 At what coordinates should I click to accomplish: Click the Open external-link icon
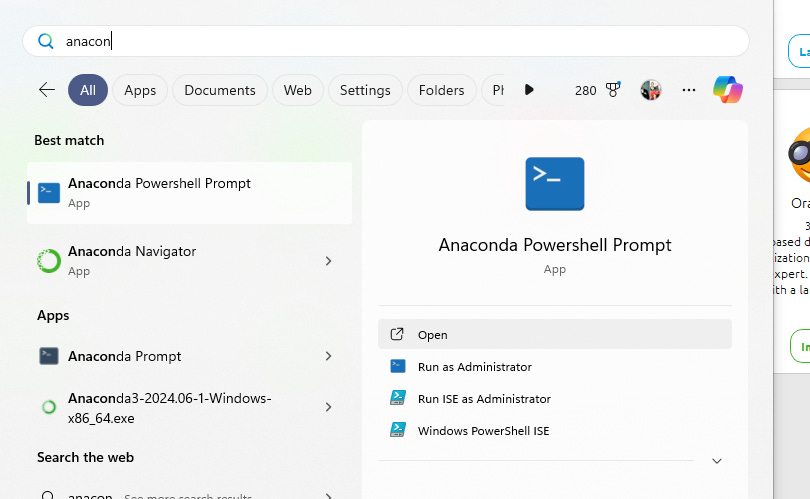pyautogui.click(x=397, y=334)
